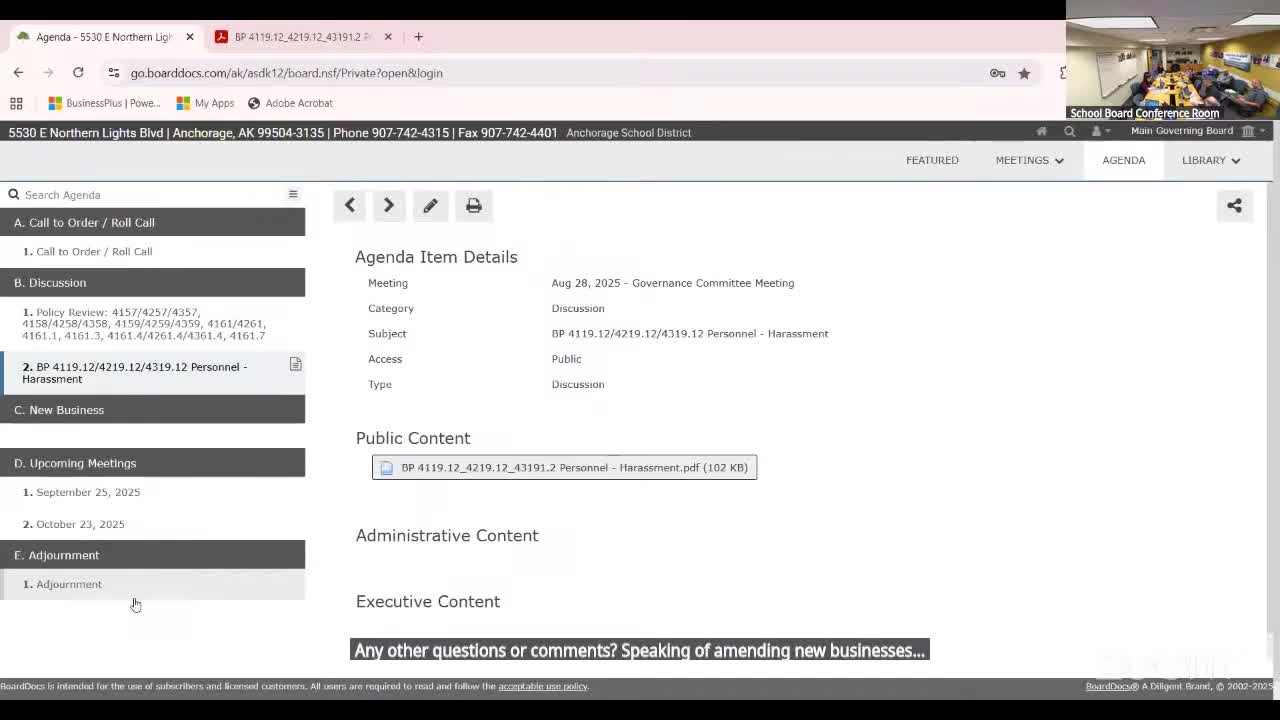Image resolution: width=1280 pixels, height=720 pixels.
Task: Click the Public Content heading
Action: [x=413, y=438]
